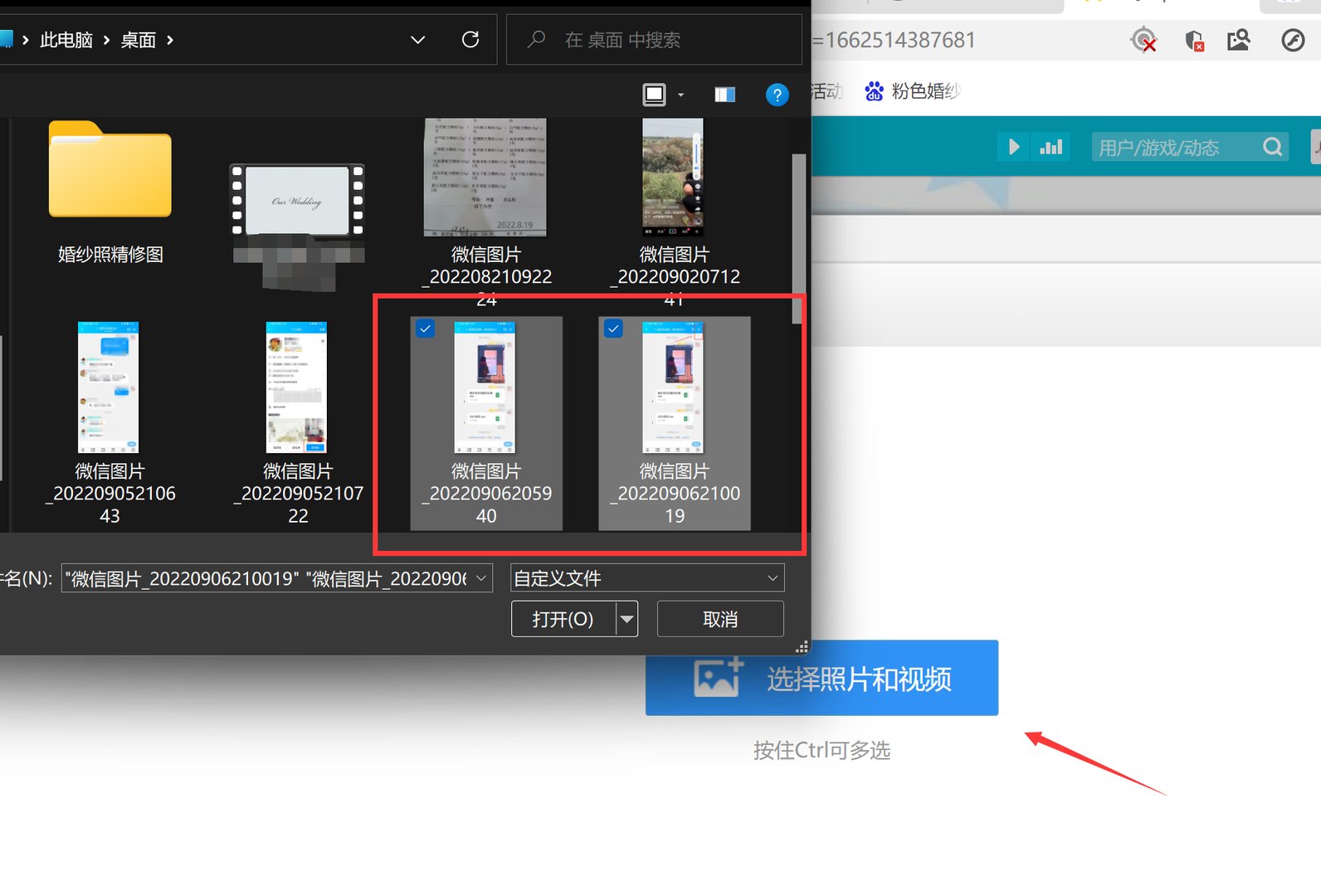
Task: Expand the 打开 button split arrow
Action: tap(627, 619)
